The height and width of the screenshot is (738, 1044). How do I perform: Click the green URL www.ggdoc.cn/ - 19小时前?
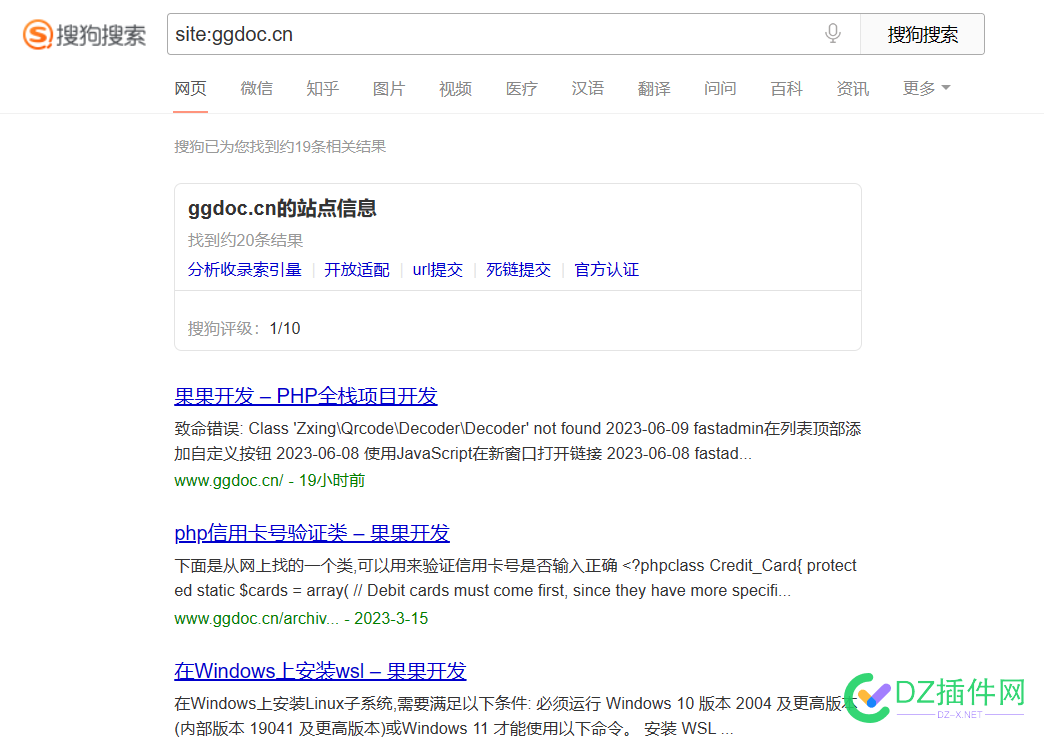[270, 480]
